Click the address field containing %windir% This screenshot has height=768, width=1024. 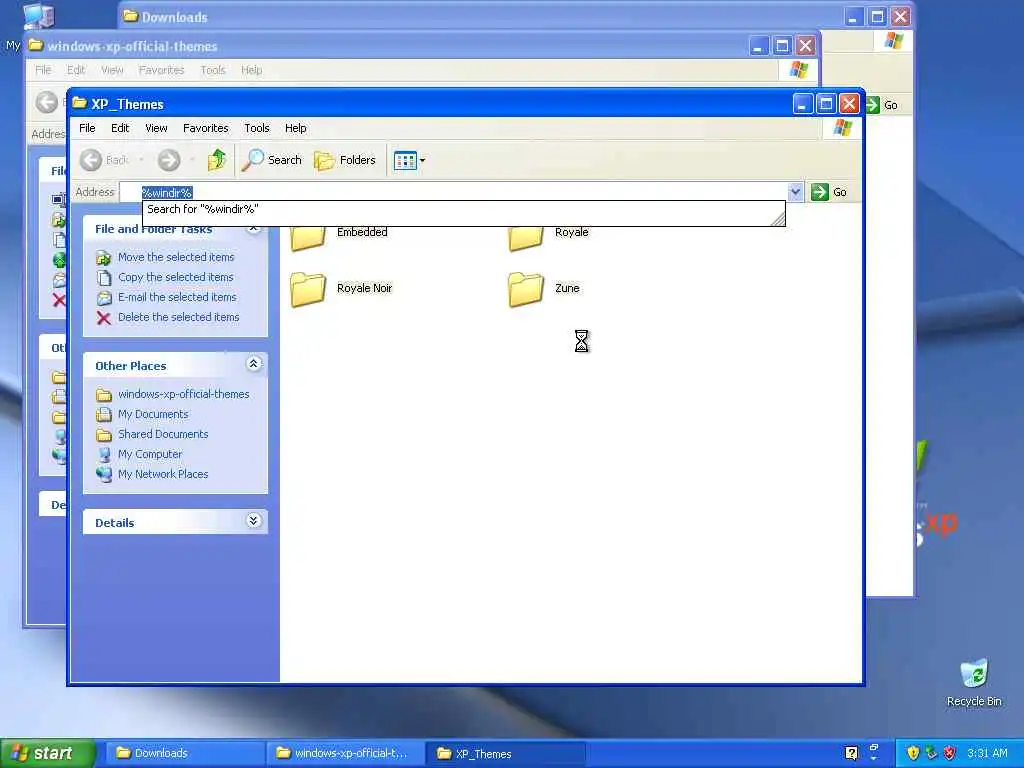453,192
